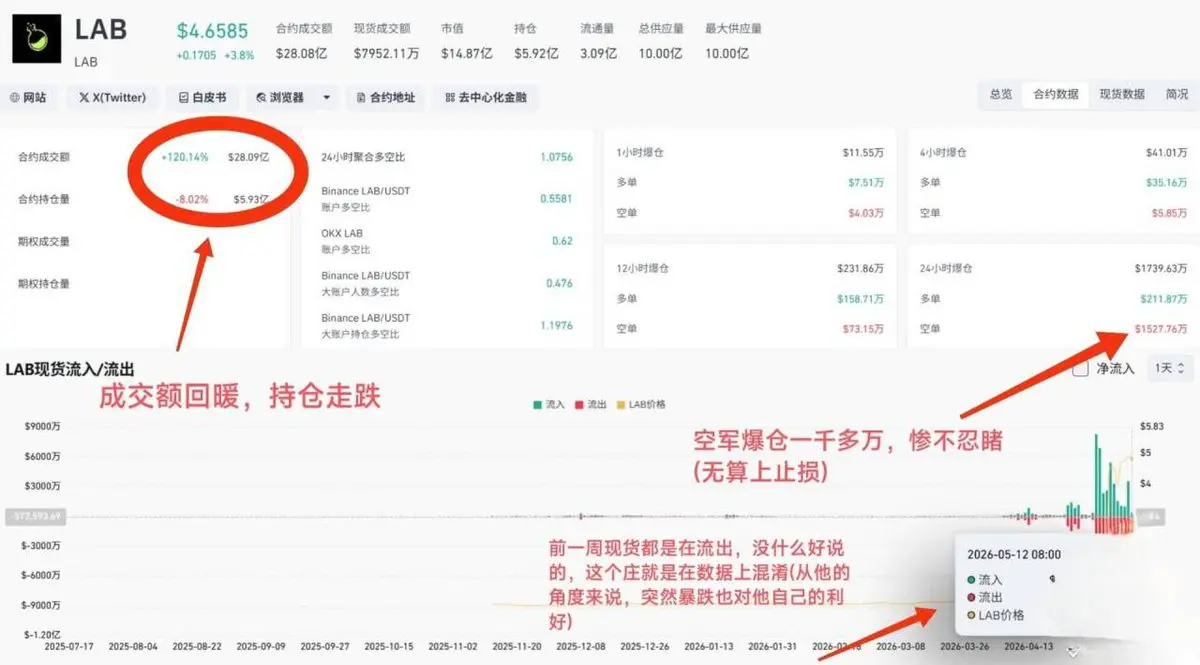Click OKX LAB 账户多空比 value 0.62
Viewport: 1200px width, 665px height.
click(x=562, y=241)
